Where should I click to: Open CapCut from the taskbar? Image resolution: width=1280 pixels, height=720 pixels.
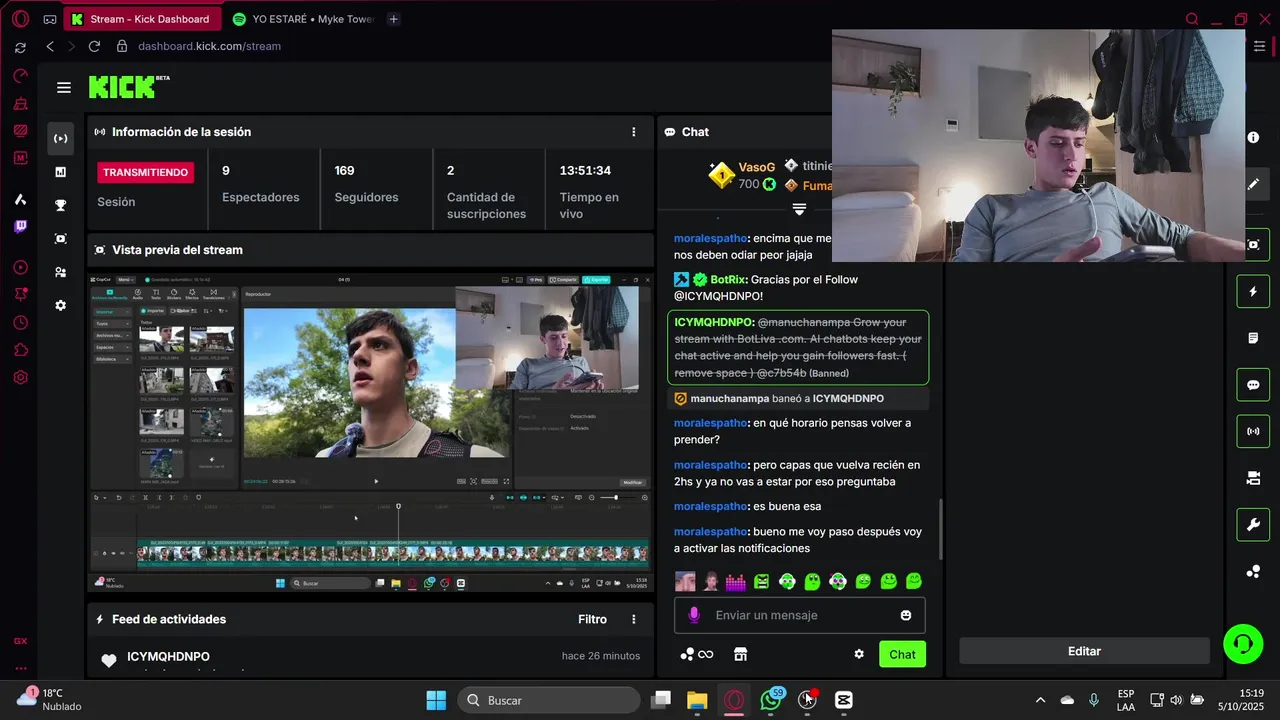tap(844, 700)
